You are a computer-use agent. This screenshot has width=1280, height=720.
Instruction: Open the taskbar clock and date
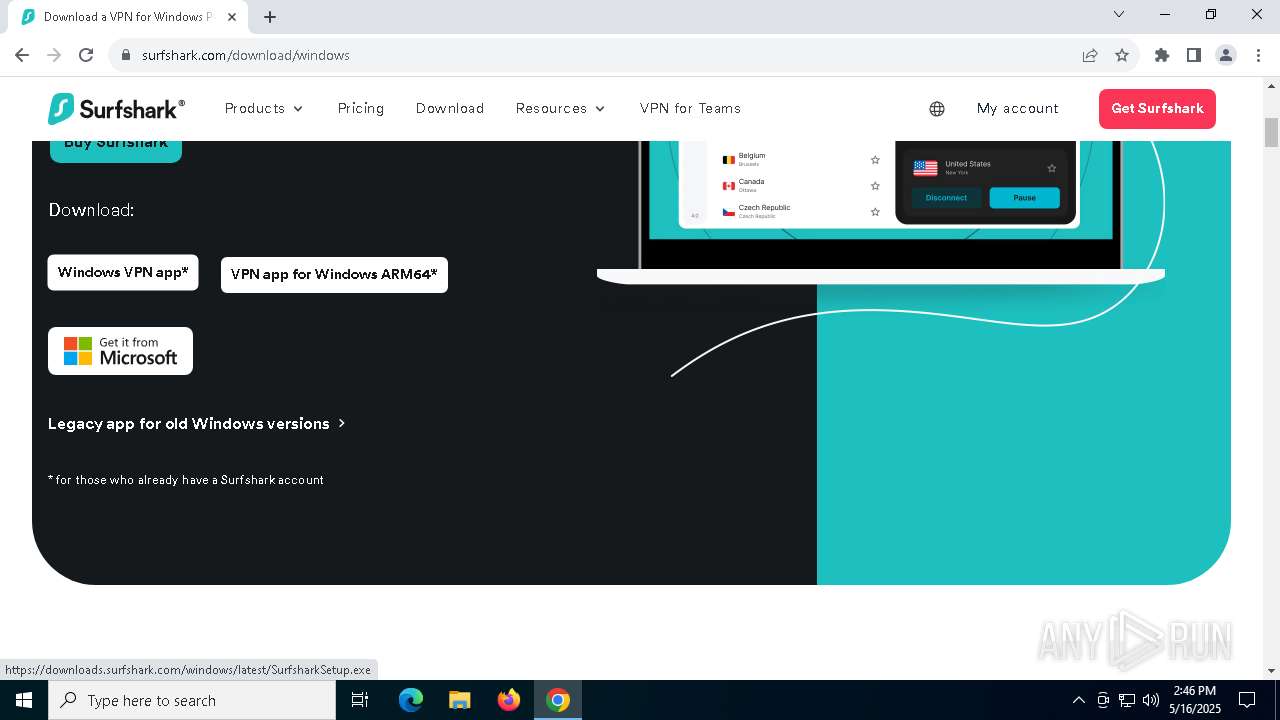[x=1195, y=700]
